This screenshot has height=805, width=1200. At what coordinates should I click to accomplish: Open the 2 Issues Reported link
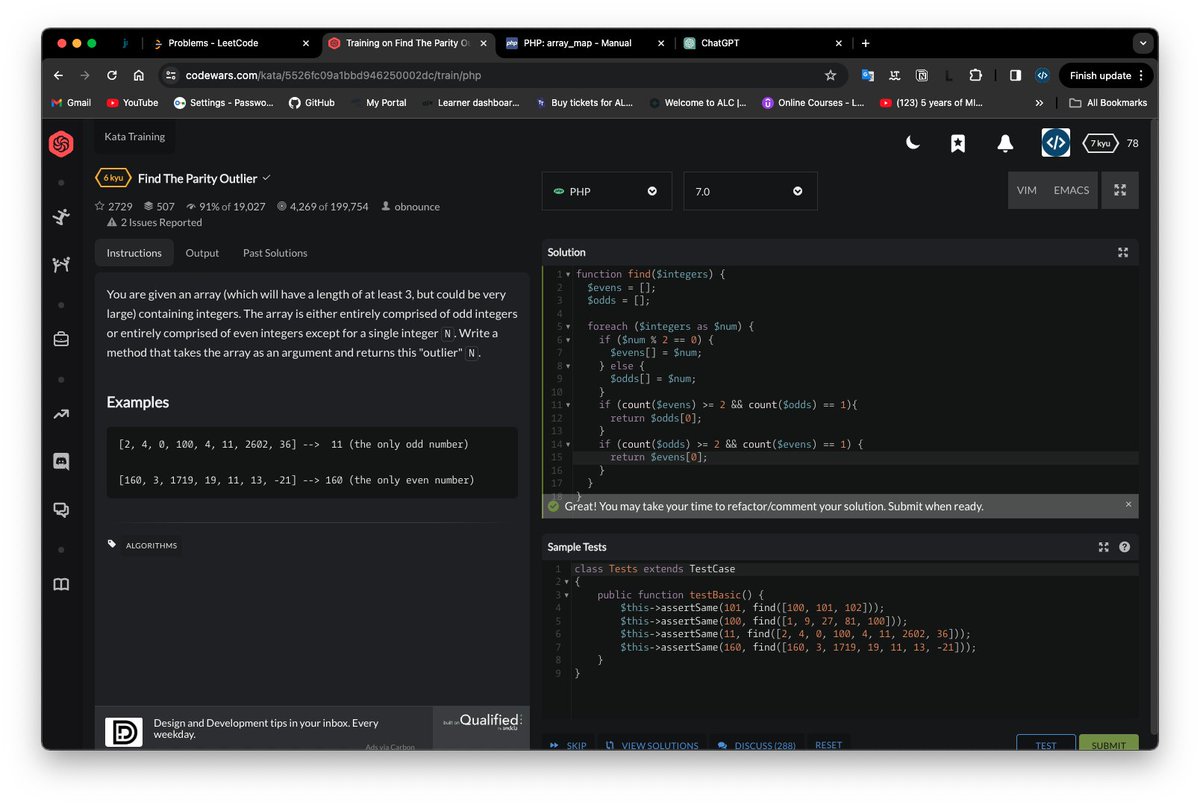(161, 223)
